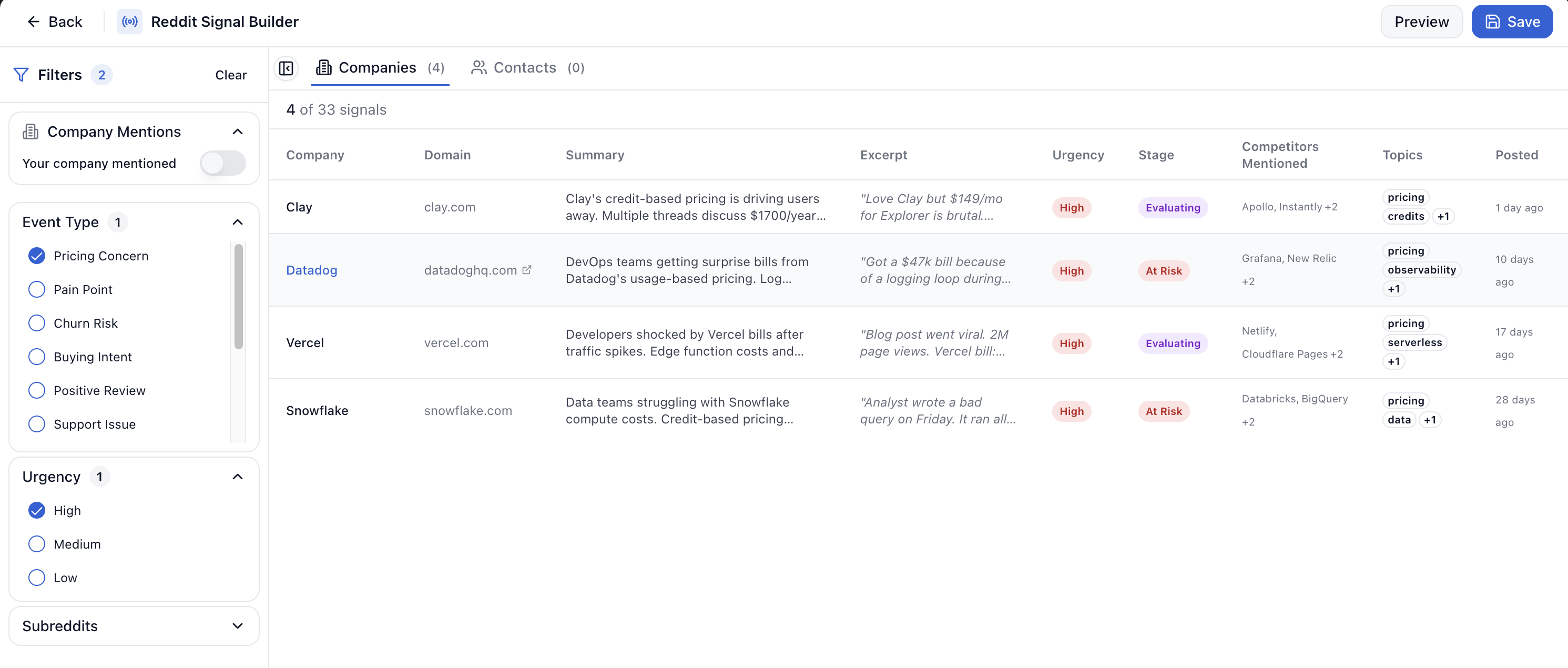Screen dimensions: 1568x668
Task: Click the Companies tab building icon
Action: click(x=324, y=68)
